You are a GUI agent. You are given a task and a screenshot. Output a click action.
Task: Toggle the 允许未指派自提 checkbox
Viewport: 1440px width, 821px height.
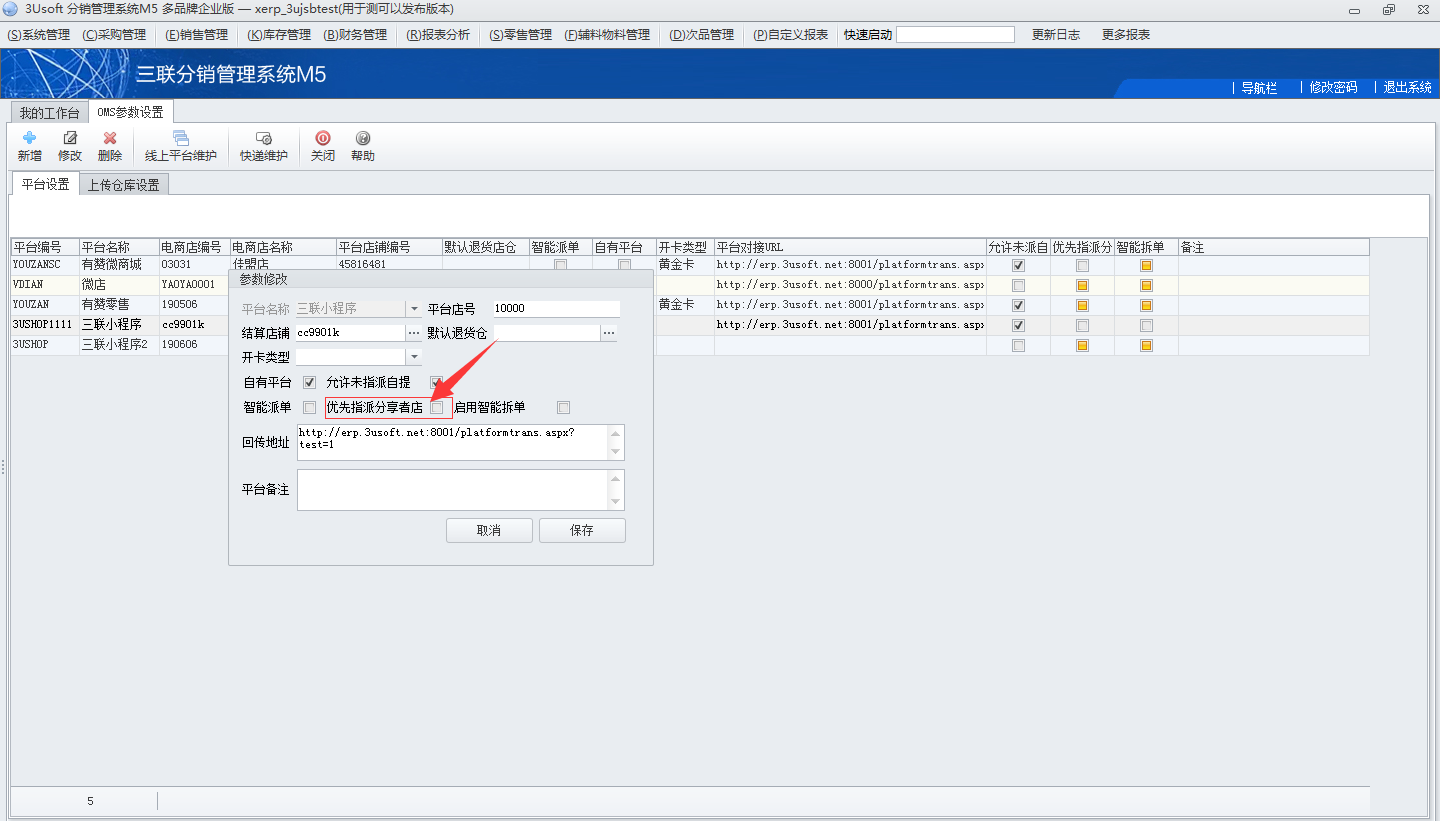(x=436, y=382)
